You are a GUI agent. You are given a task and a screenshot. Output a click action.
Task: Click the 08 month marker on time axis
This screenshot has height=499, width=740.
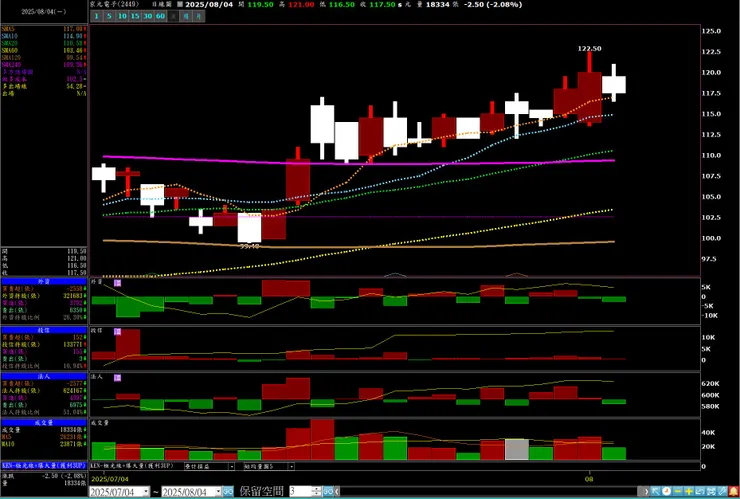click(x=589, y=479)
